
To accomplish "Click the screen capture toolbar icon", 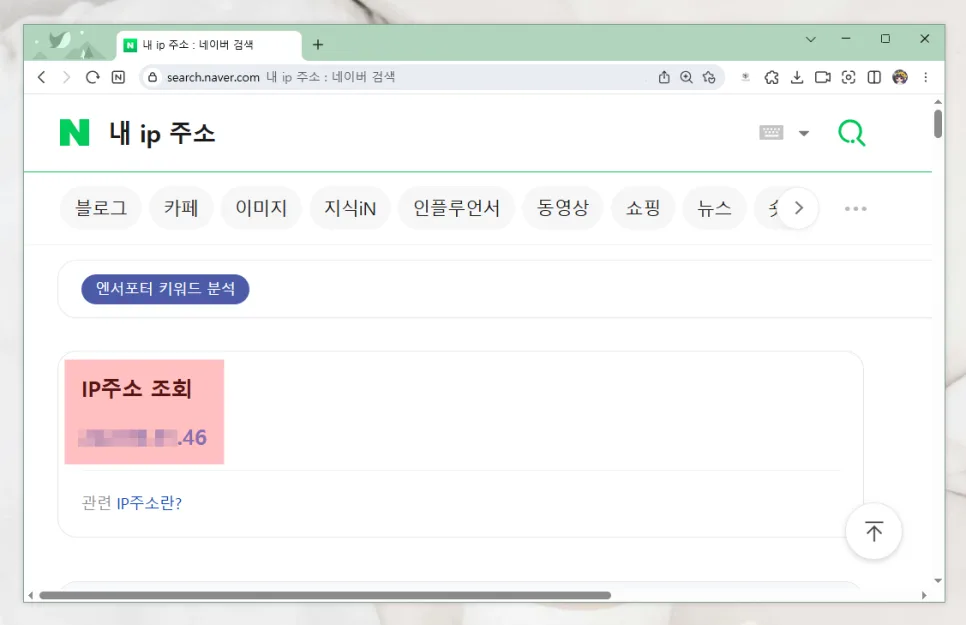I will (848, 77).
